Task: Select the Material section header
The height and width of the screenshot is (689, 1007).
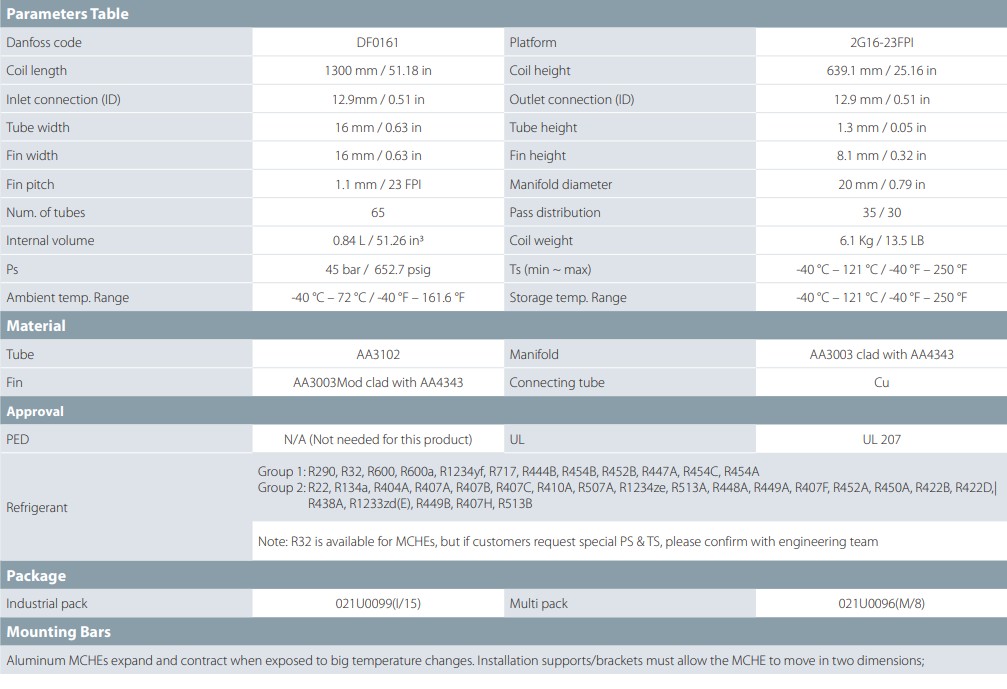Action: [36, 326]
